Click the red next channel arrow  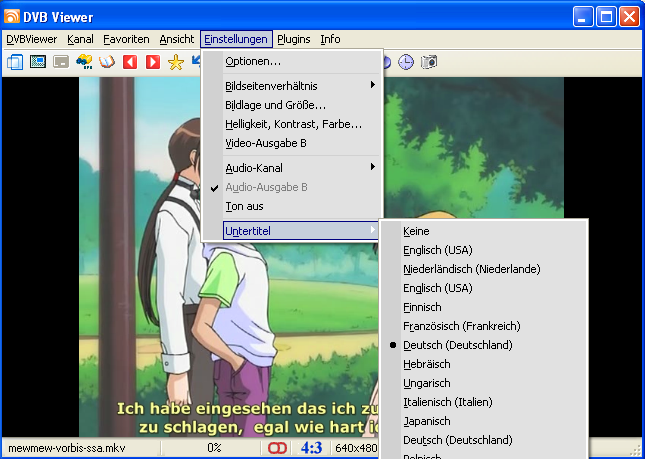click(153, 62)
